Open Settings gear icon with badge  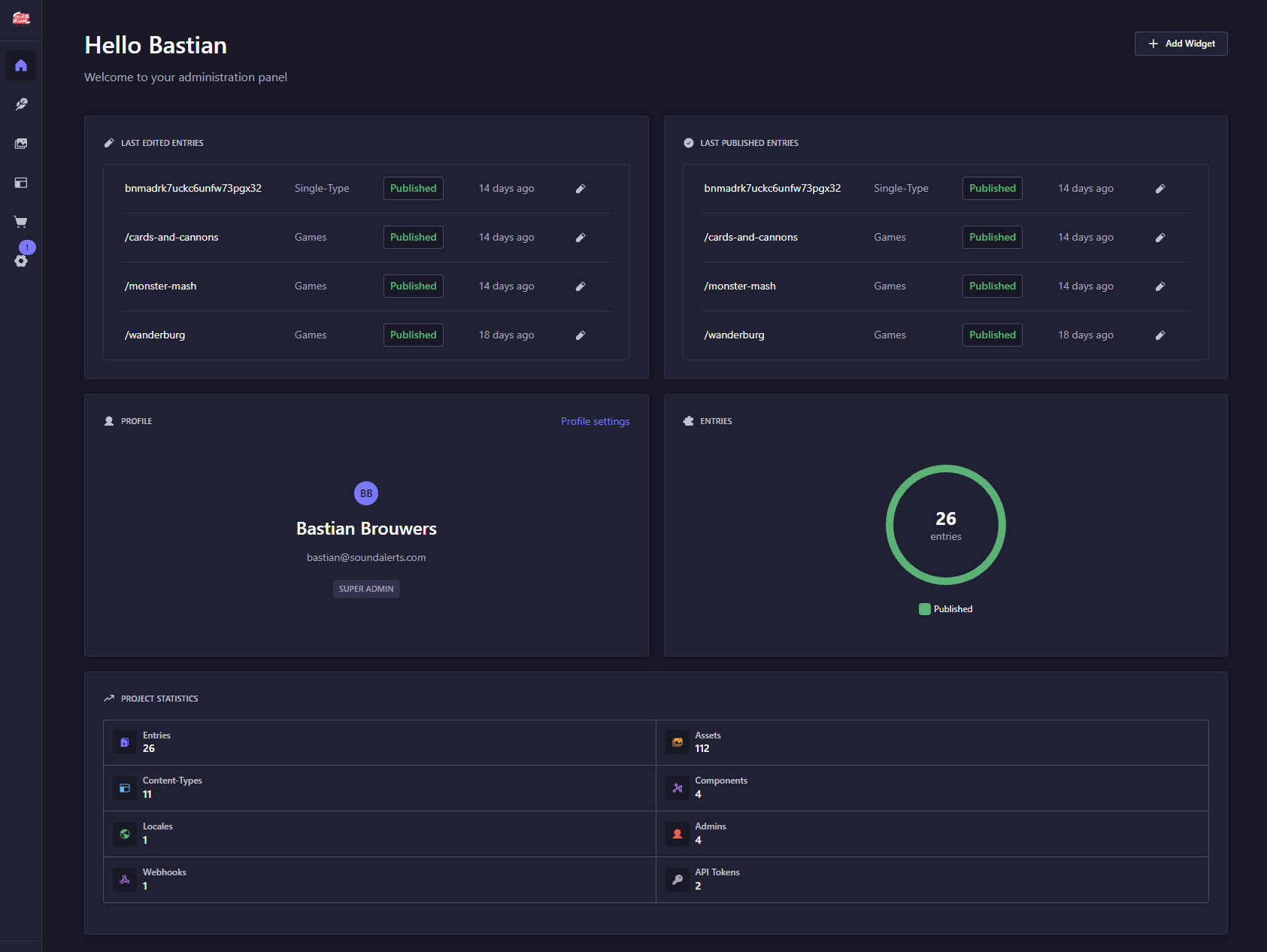point(21,261)
